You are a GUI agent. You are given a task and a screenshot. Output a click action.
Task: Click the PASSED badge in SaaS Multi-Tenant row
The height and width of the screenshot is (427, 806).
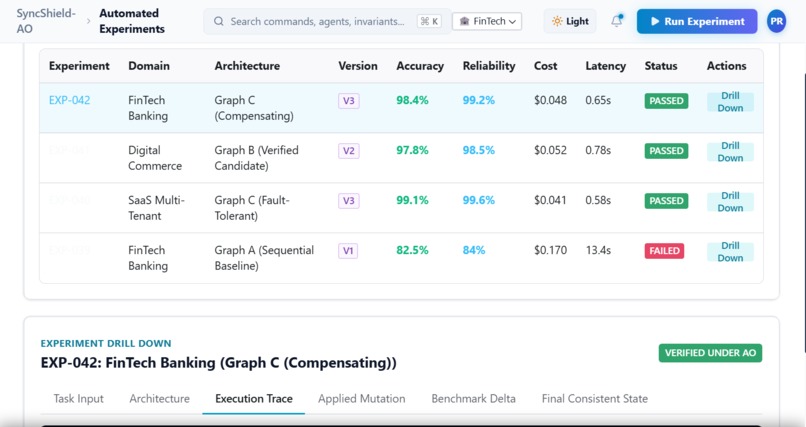tap(666, 200)
